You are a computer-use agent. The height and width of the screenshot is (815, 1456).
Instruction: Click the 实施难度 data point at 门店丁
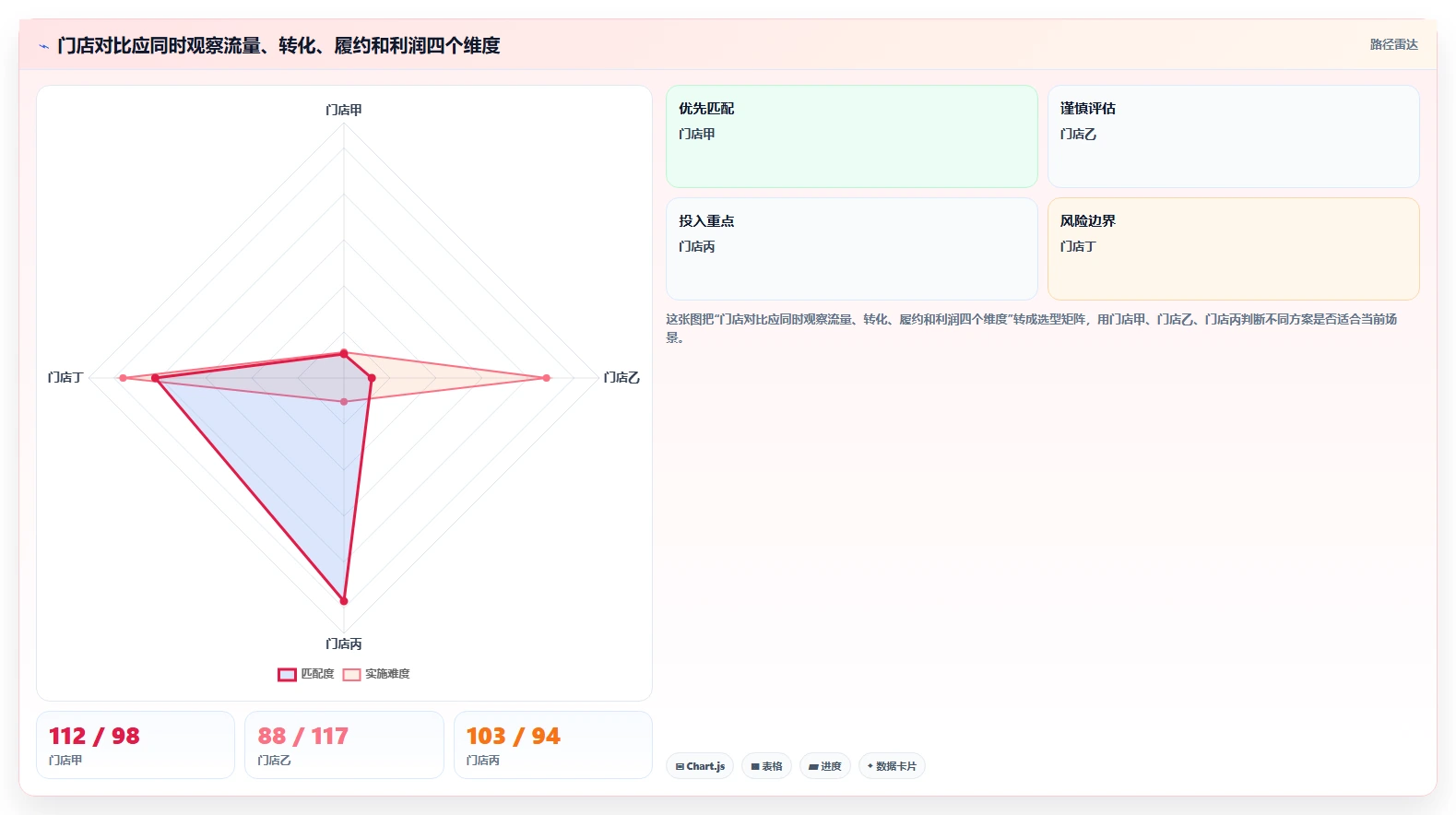123,378
